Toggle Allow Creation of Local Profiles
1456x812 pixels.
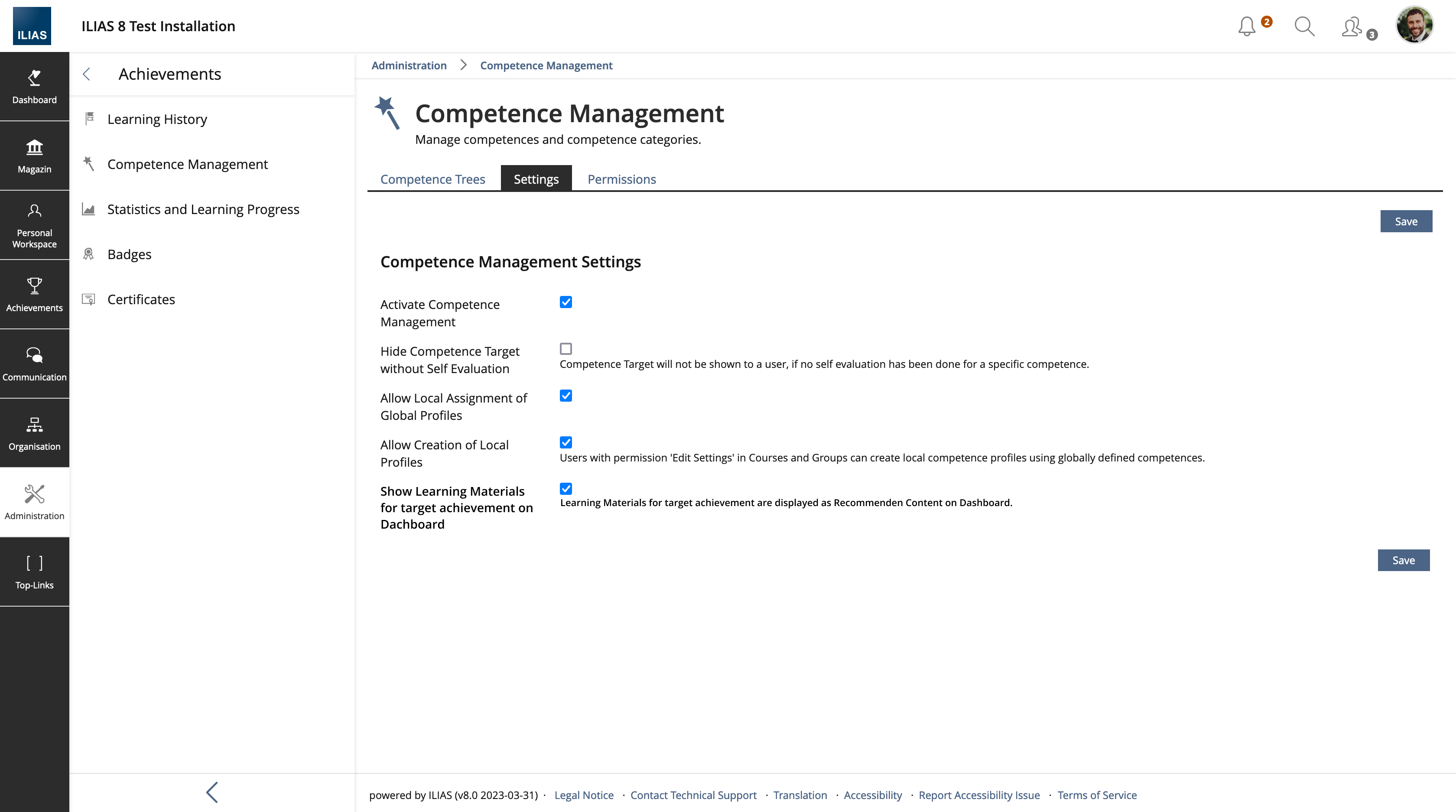566,442
